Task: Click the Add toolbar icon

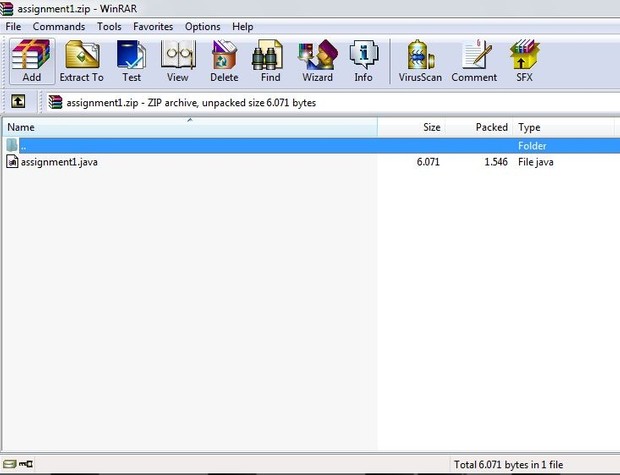Action: 32,61
